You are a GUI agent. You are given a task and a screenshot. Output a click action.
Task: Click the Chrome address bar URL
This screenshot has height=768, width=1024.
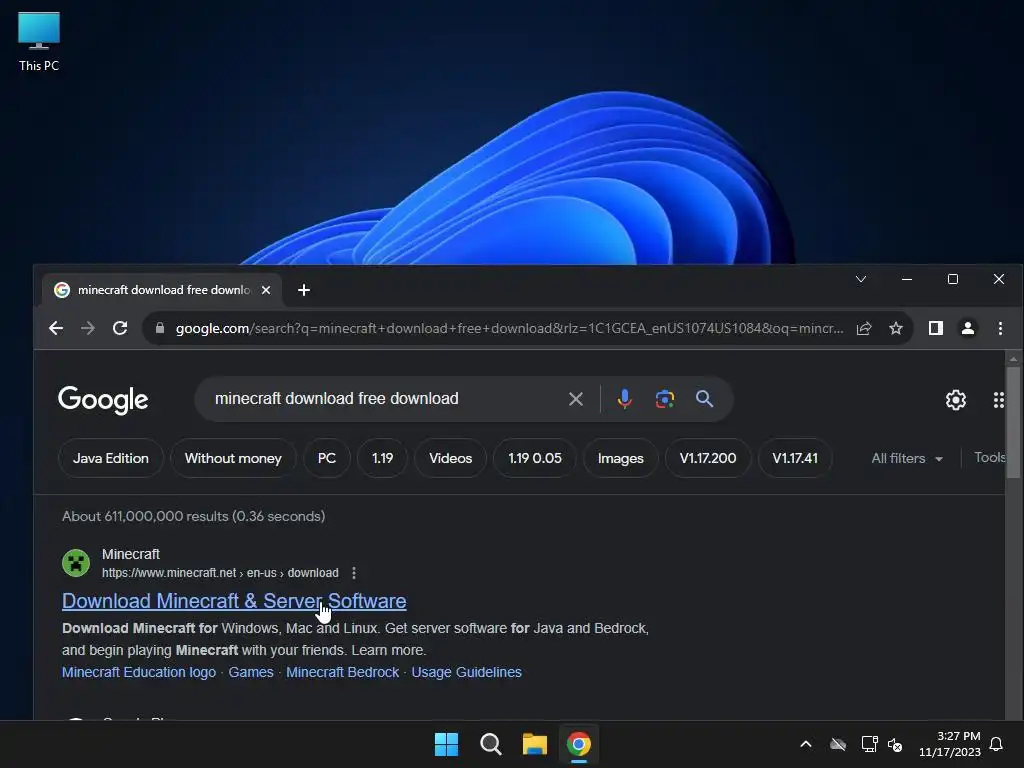click(509, 328)
